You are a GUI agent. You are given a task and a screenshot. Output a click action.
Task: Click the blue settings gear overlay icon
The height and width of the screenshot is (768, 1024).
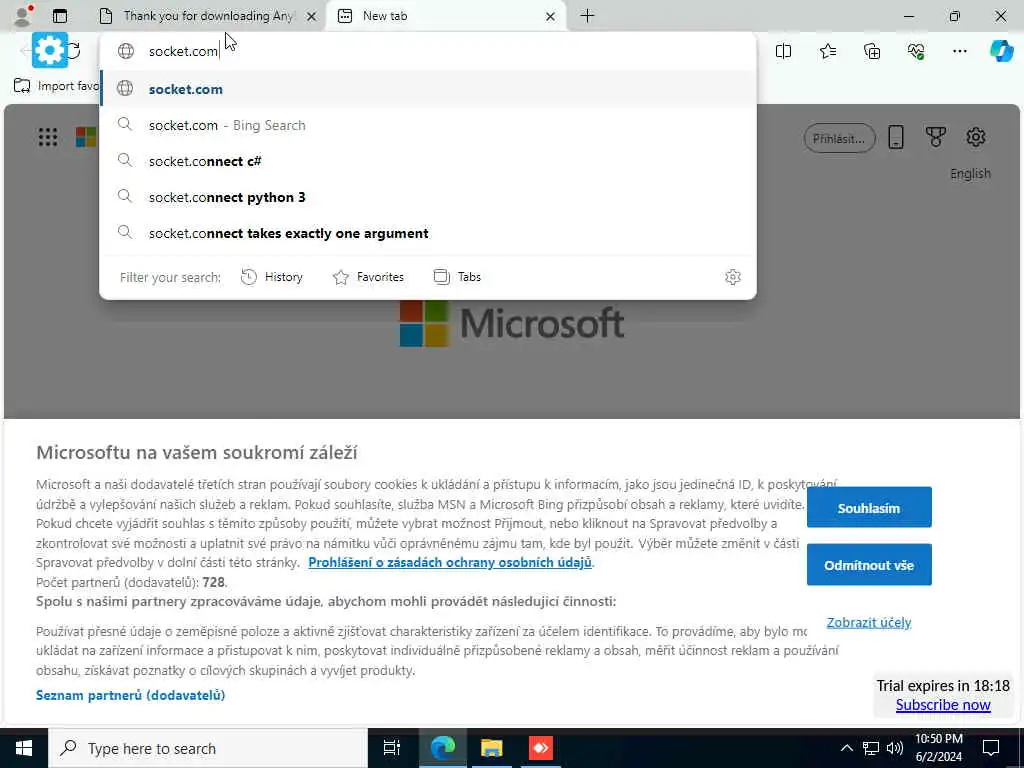(50, 50)
